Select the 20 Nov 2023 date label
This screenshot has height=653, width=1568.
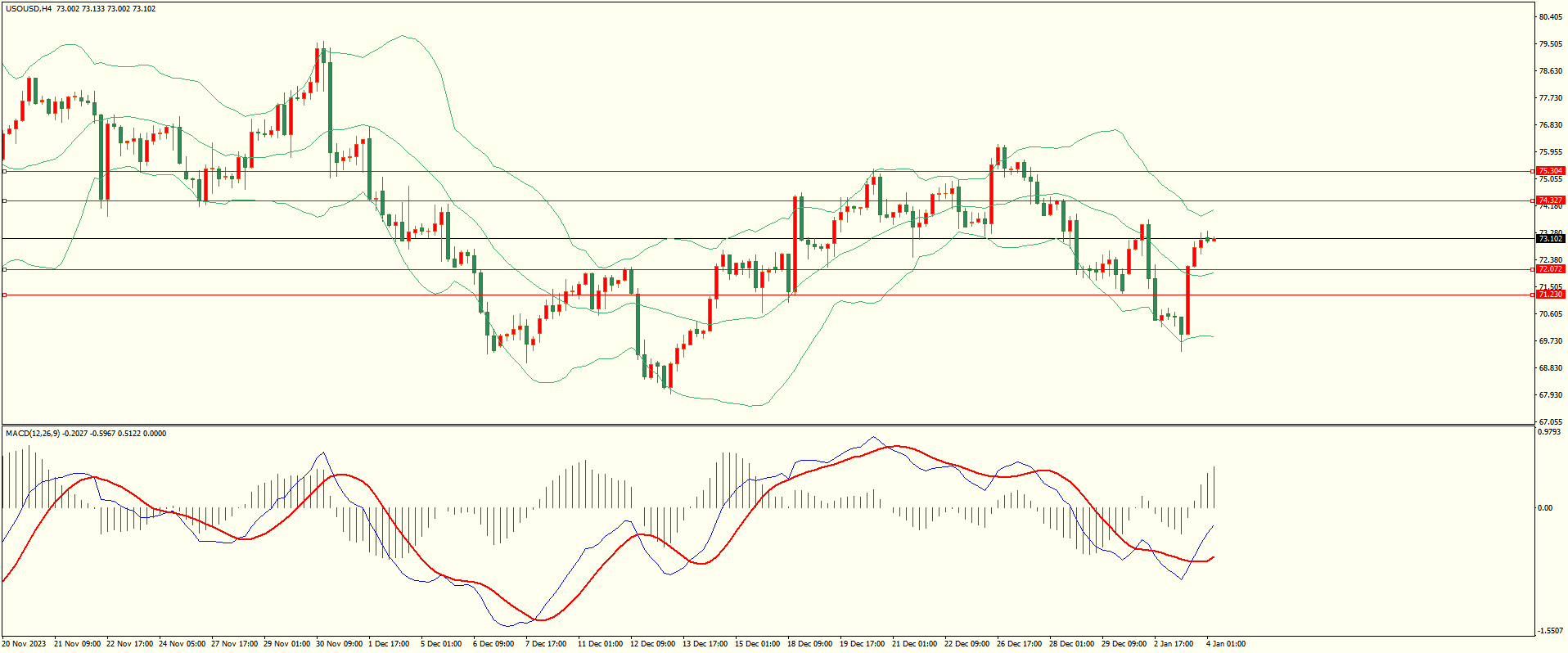[x=25, y=644]
